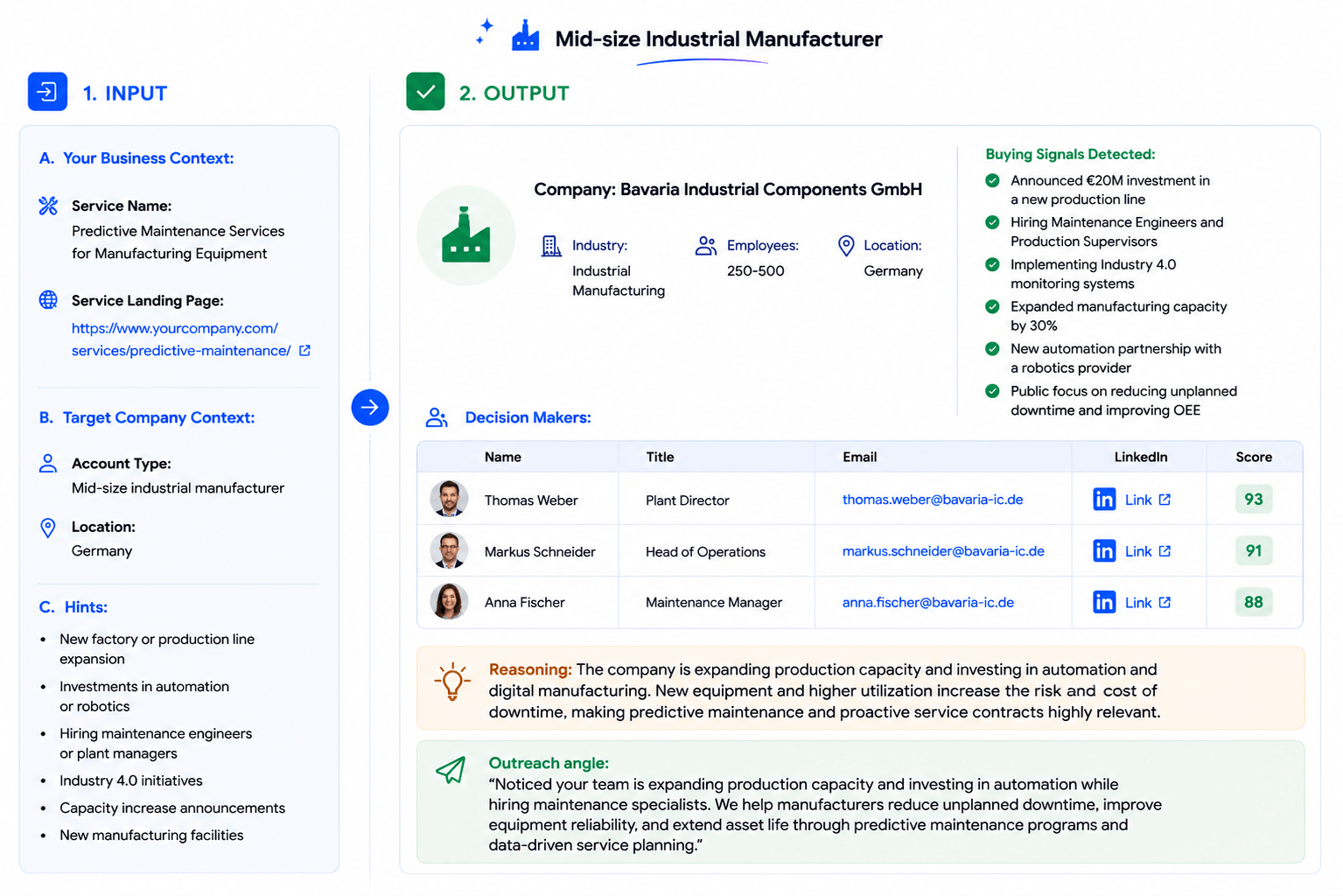Click the person icon beside Account Type
This screenshot has width=1343, height=896.
click(48, 463)
